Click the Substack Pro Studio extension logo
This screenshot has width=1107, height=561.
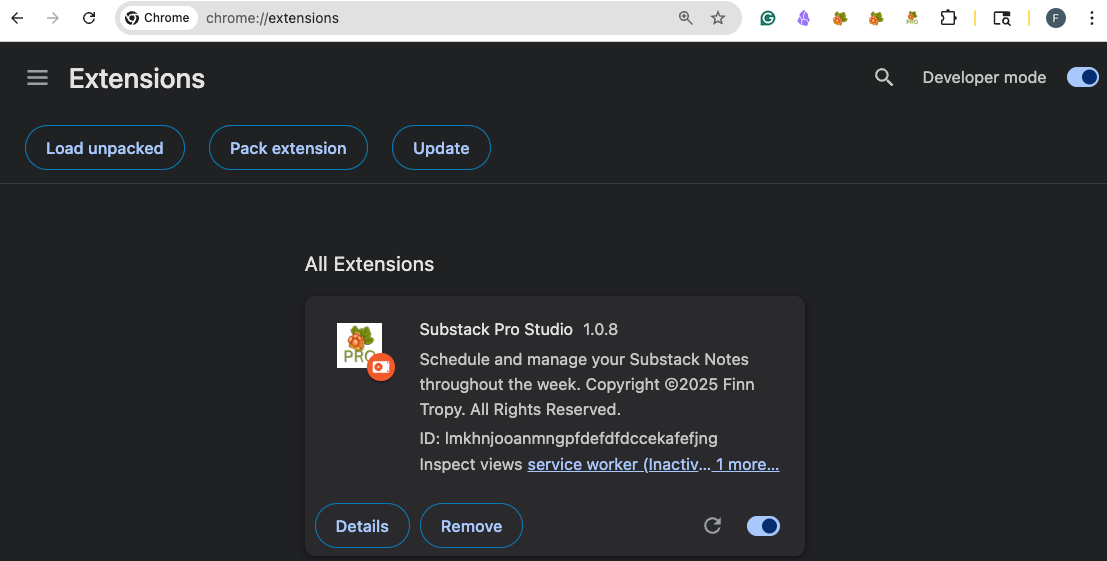pos(359,345)
